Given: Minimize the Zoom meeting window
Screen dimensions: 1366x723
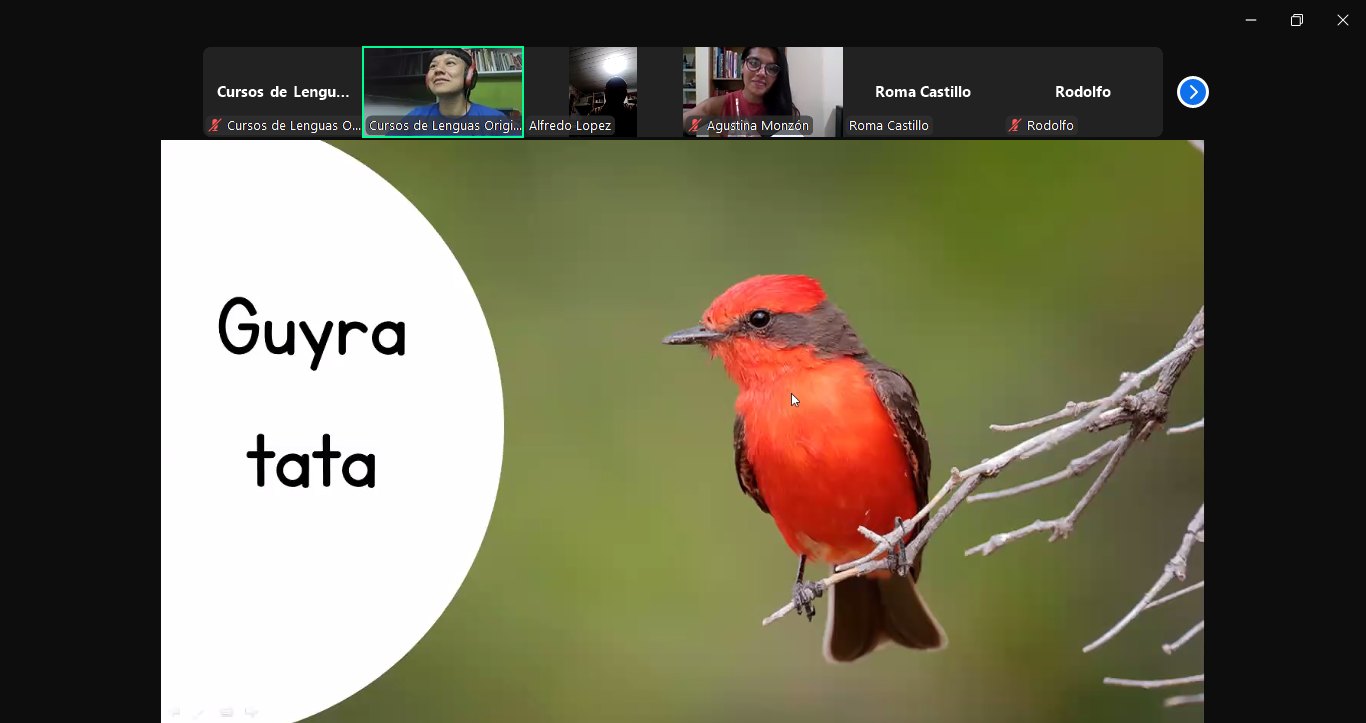Looking at the screenshot, I should pyautogui.click(x=1251, y=20).
